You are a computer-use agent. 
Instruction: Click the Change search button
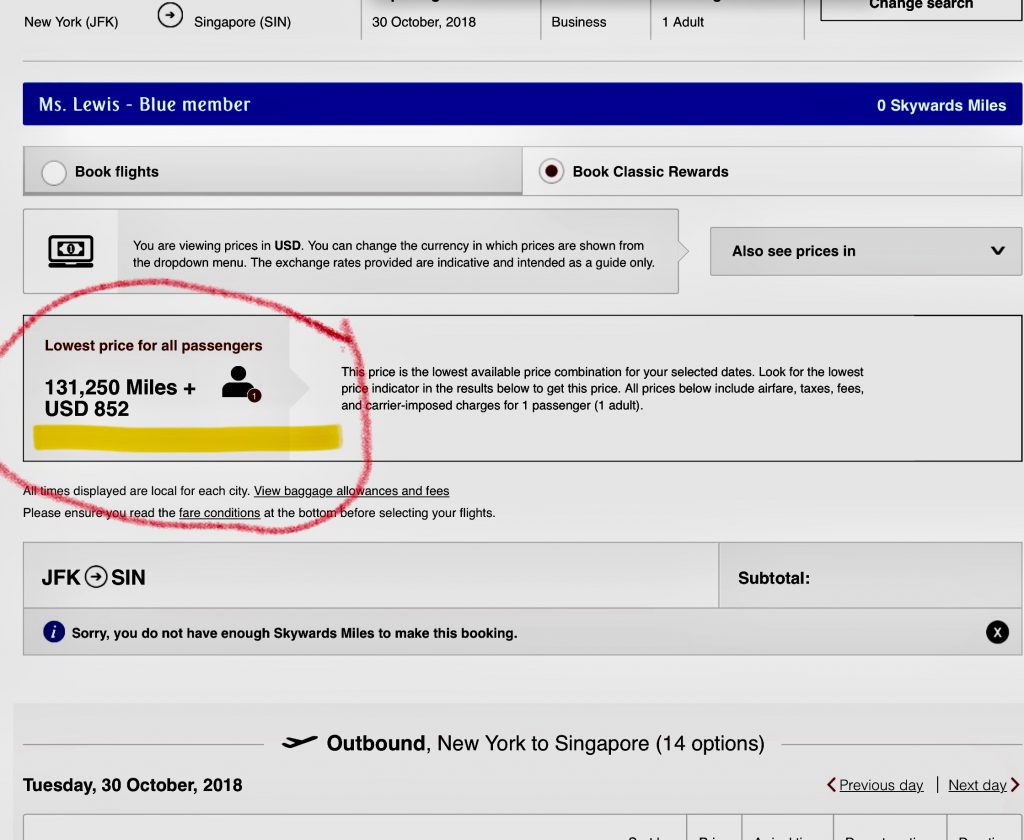[x=921, y=8]
